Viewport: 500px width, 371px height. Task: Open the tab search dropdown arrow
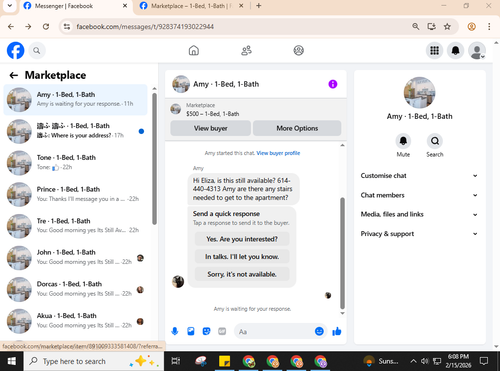pyautogui.click(x=9, y=6)
